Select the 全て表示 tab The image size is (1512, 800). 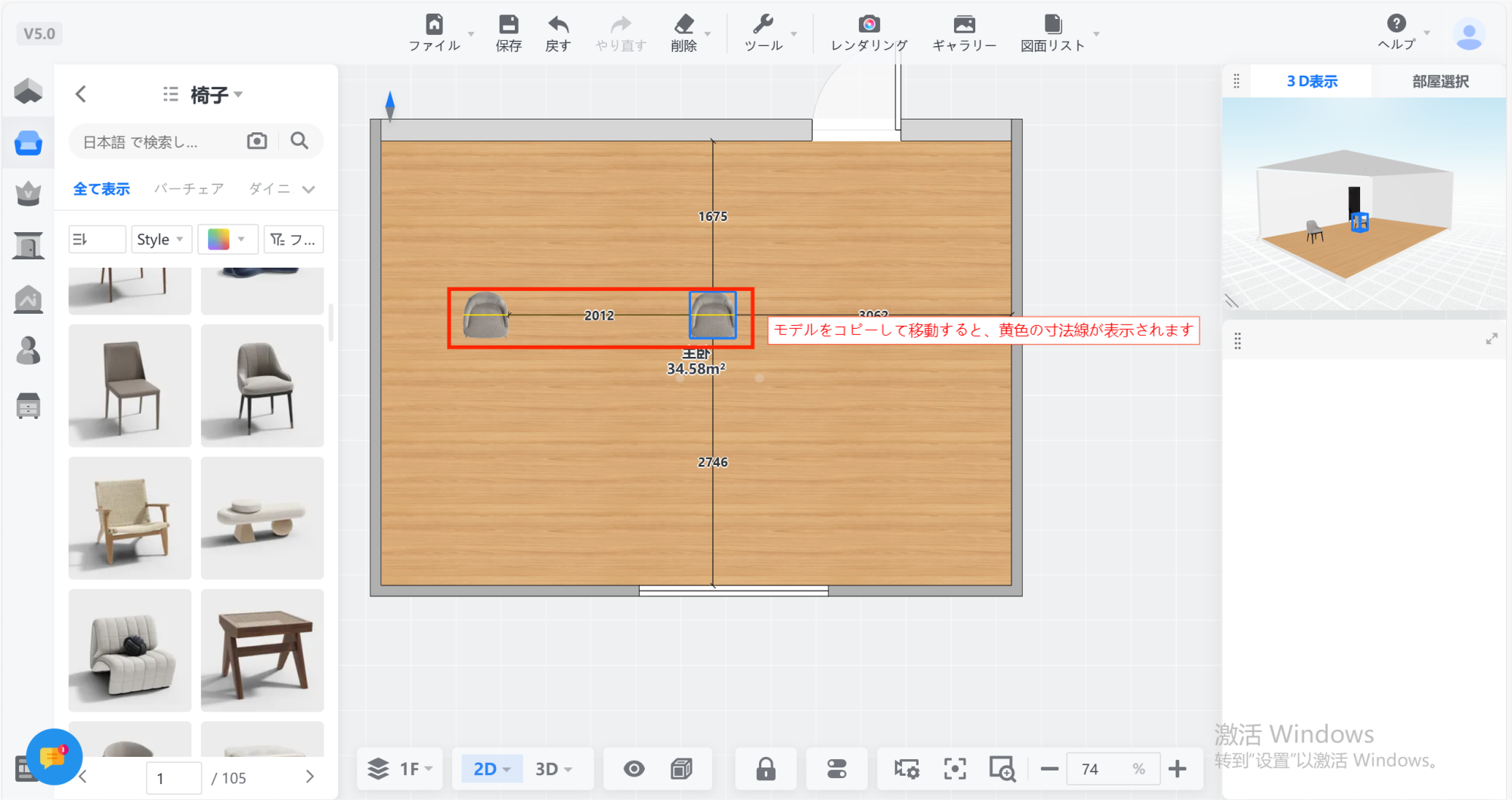[x=101, y=189]
